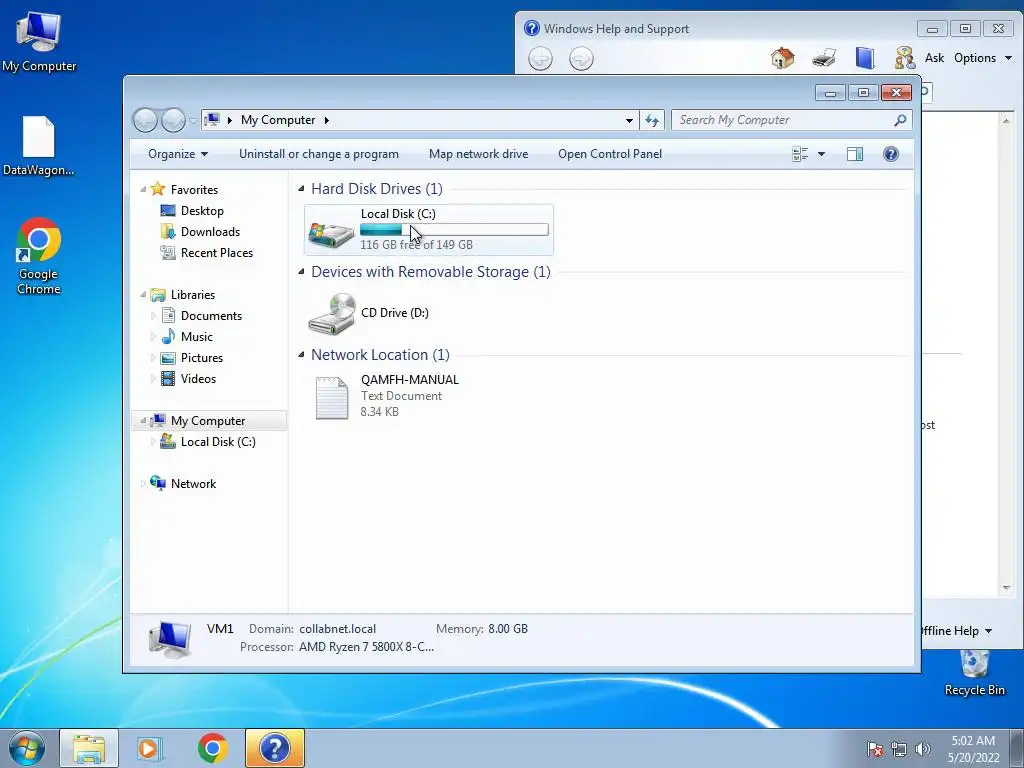Open the volume speaker tray icon

[923, 749]
